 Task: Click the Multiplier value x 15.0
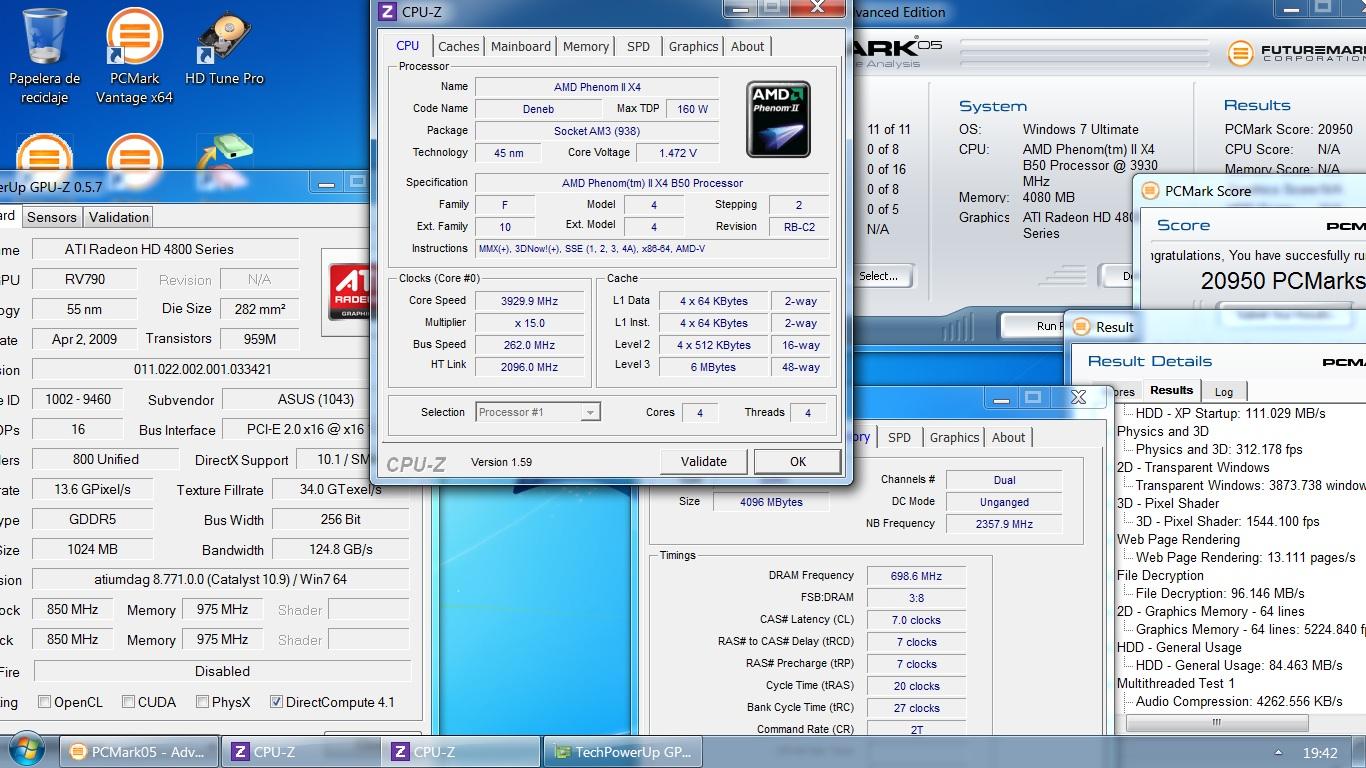click(529, 323)
